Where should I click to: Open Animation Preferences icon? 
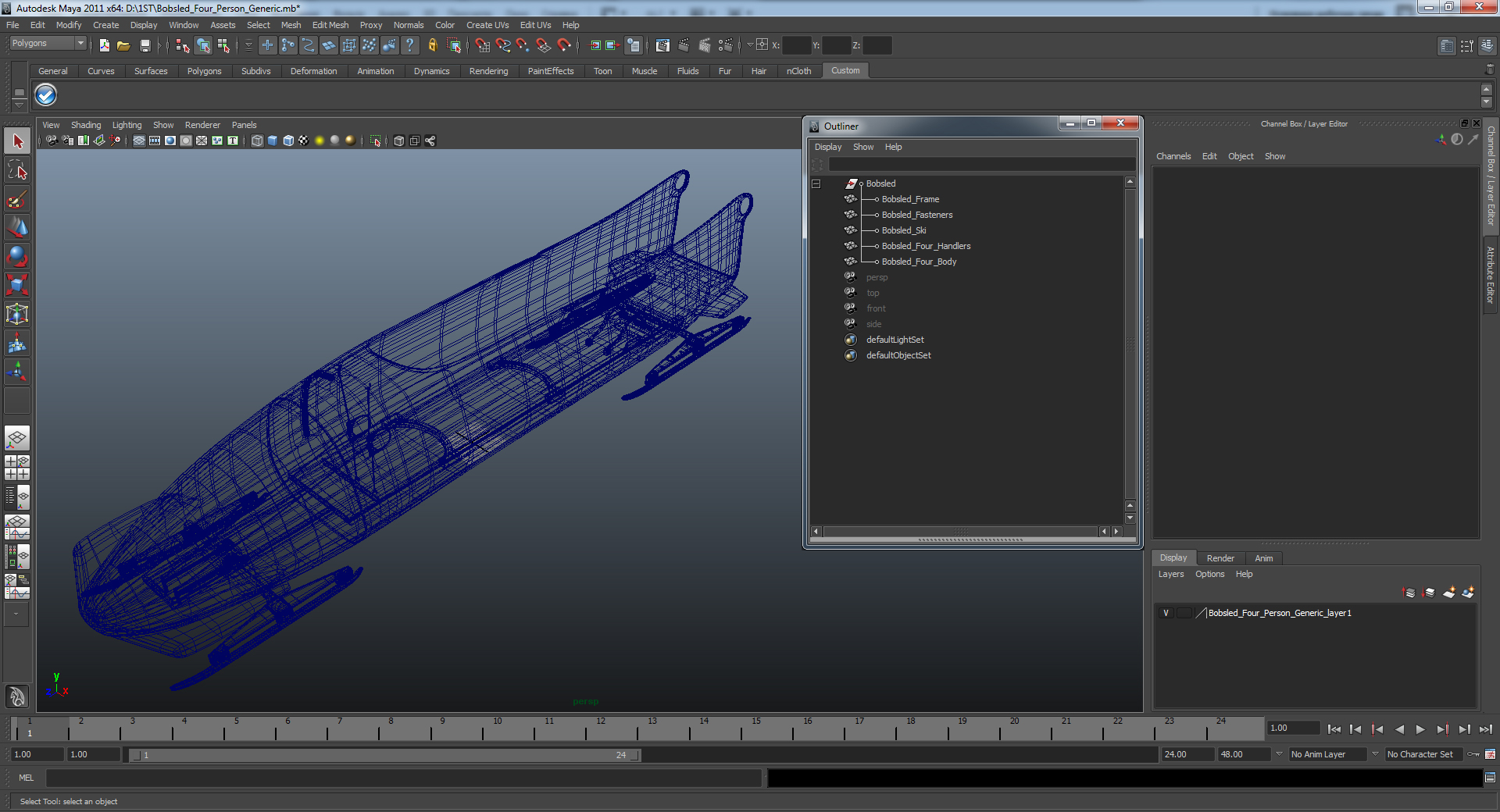tap(1491, 754)
